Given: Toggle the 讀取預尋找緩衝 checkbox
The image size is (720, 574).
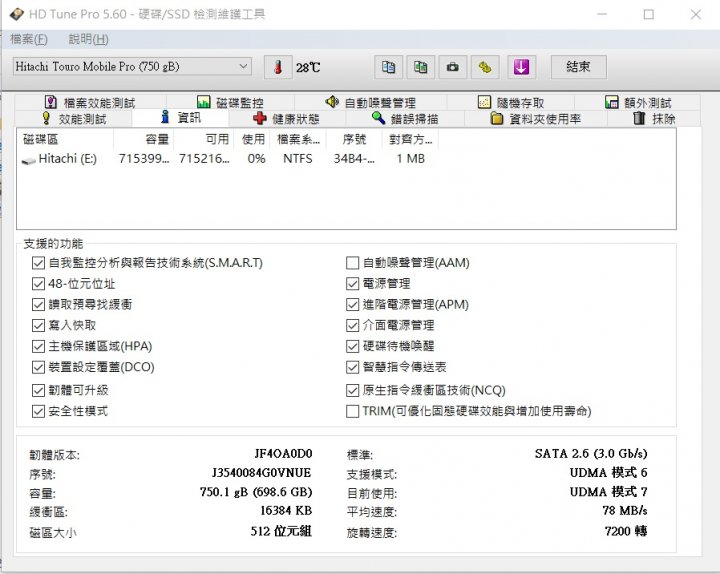Looking at the screenshot, I should click(38, 304).
